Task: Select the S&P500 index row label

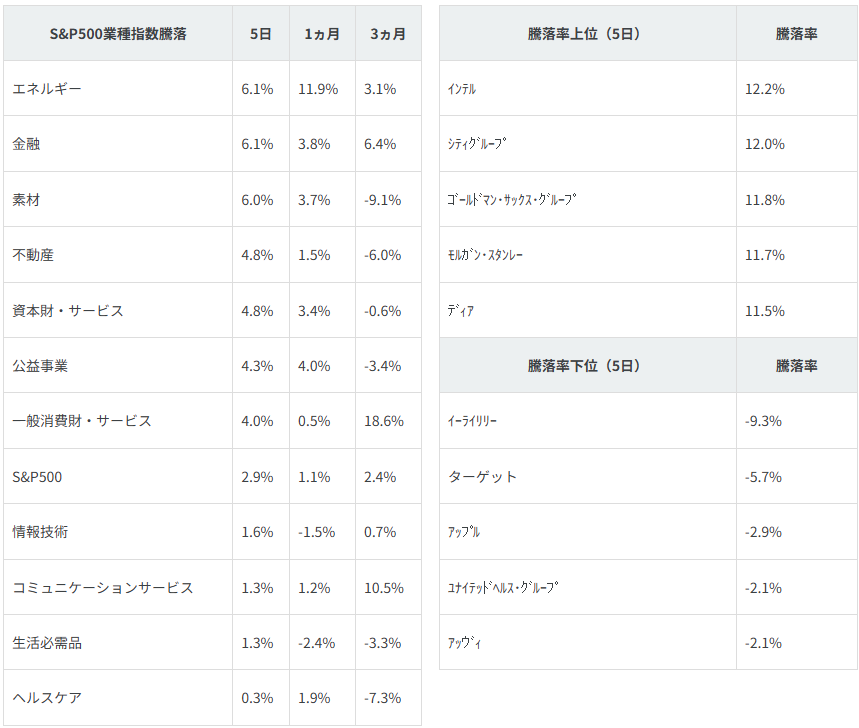Action: click(x=37, y=477)
